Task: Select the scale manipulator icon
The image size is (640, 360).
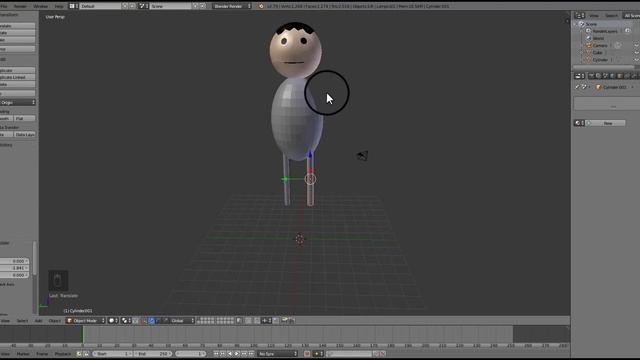Action: [165, 321]
